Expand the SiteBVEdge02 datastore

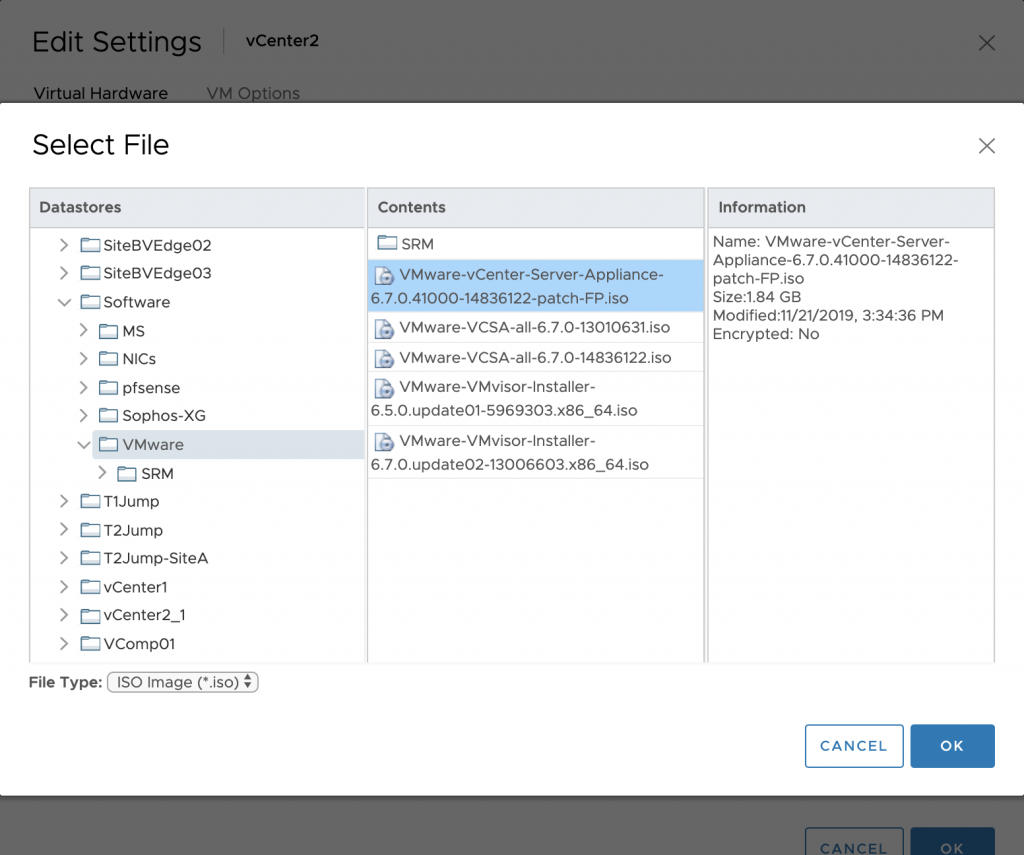[63, 245]
